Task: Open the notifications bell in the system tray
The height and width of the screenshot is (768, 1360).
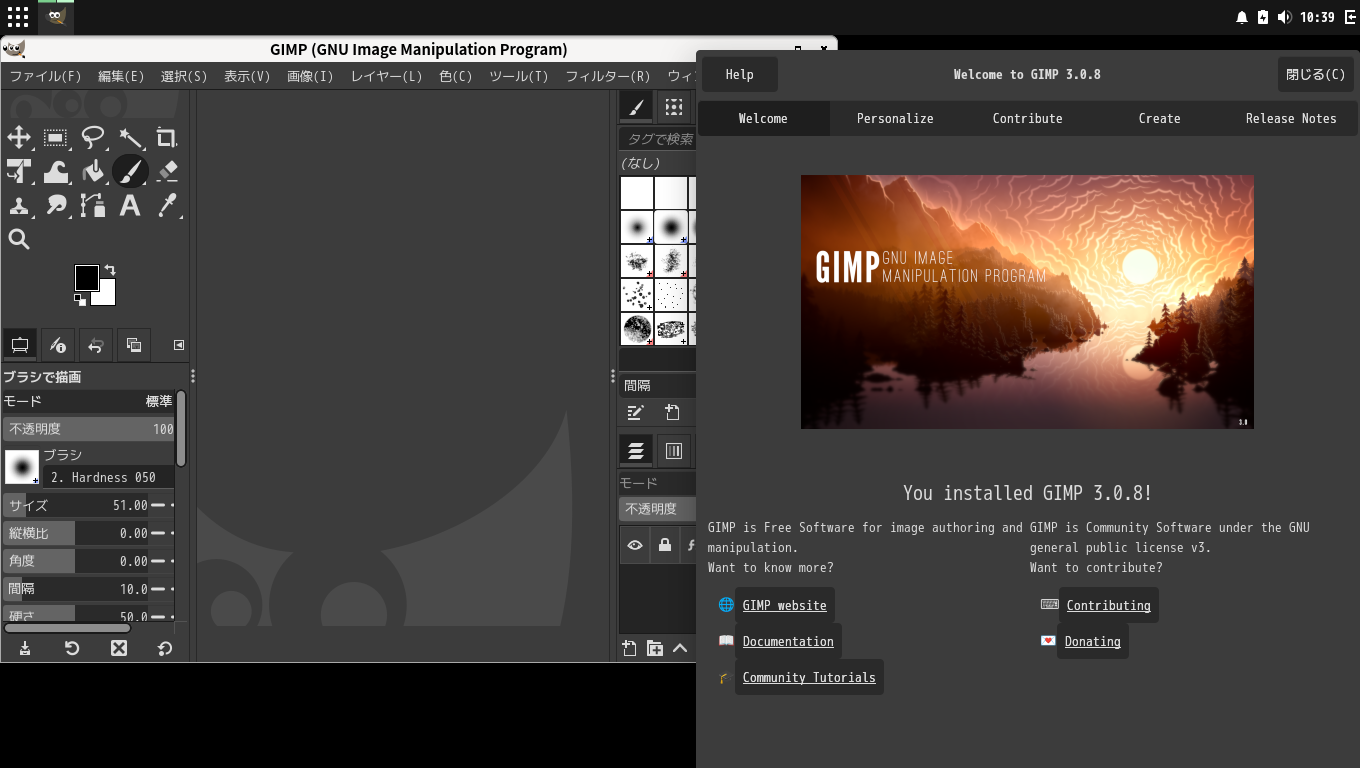Action: (x=1242, y=17)
